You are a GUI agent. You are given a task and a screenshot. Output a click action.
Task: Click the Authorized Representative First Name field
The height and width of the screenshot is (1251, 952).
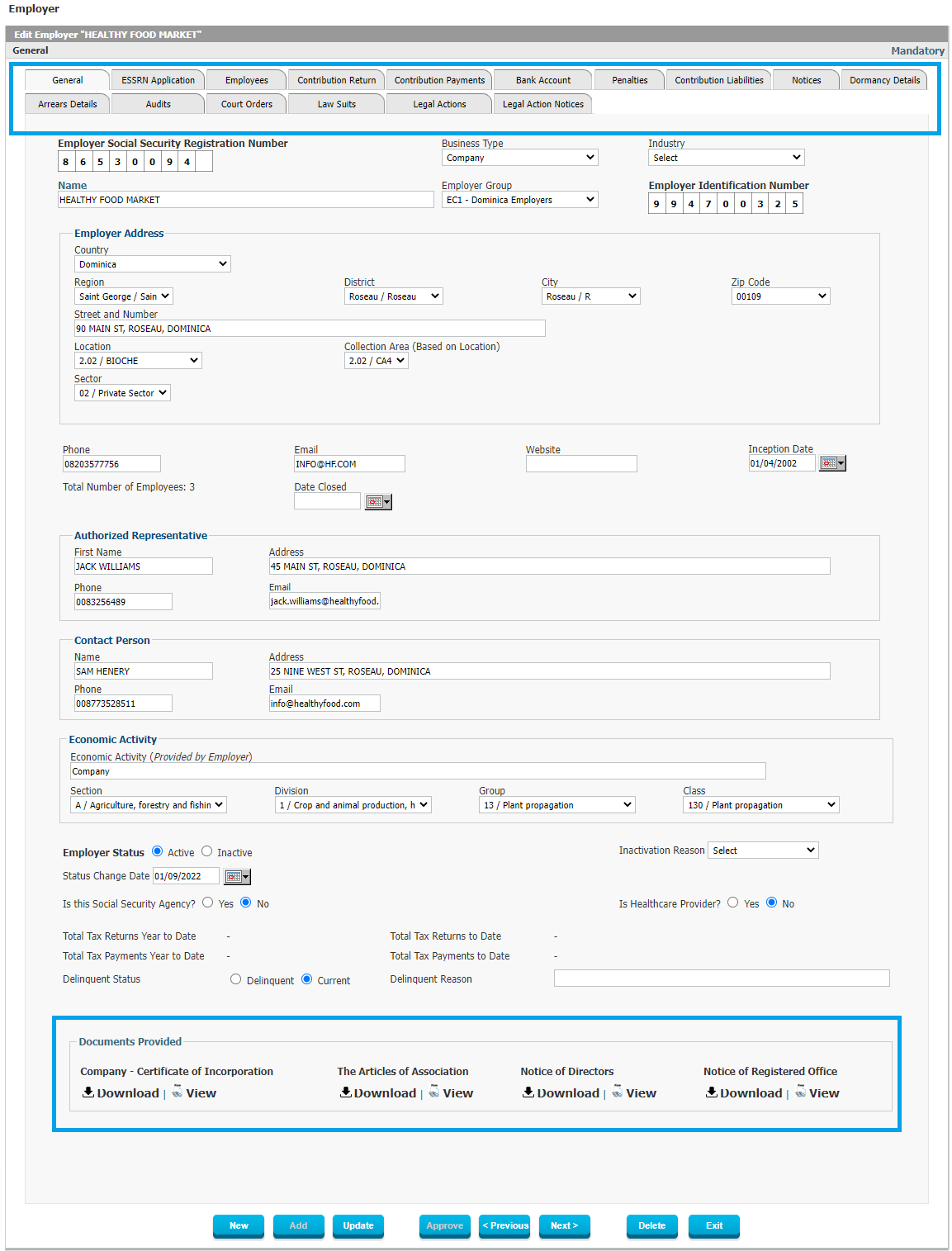tap(144, 566)
